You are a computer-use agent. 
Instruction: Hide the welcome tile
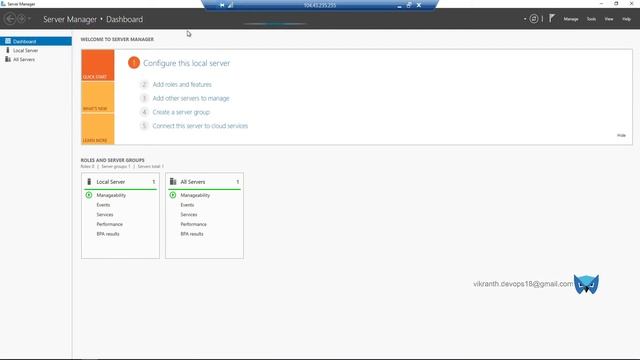(621, 136)
